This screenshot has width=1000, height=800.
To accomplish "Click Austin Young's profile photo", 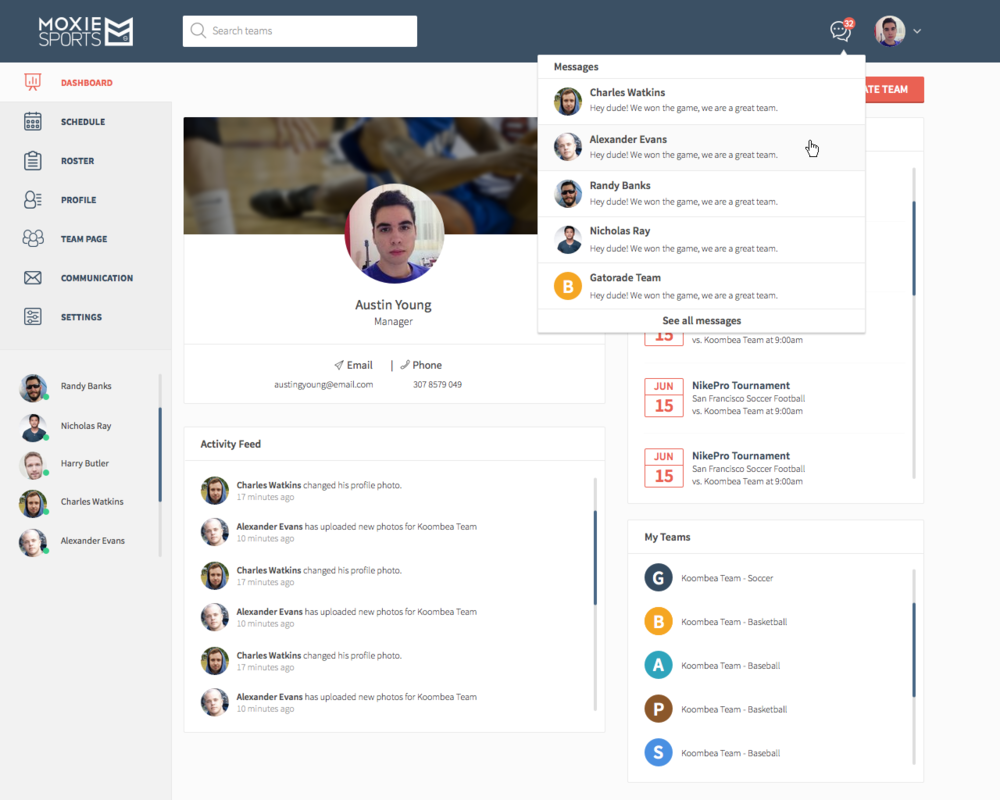I will (394, 233).
